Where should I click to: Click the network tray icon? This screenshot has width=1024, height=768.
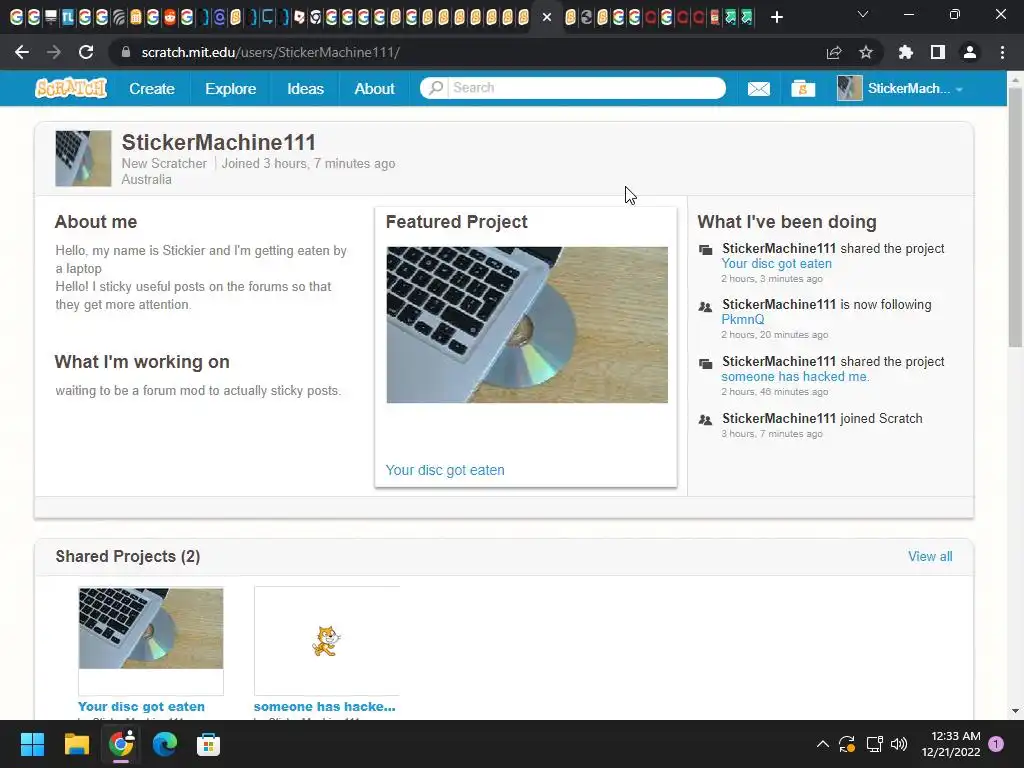(x=874, y=744)
